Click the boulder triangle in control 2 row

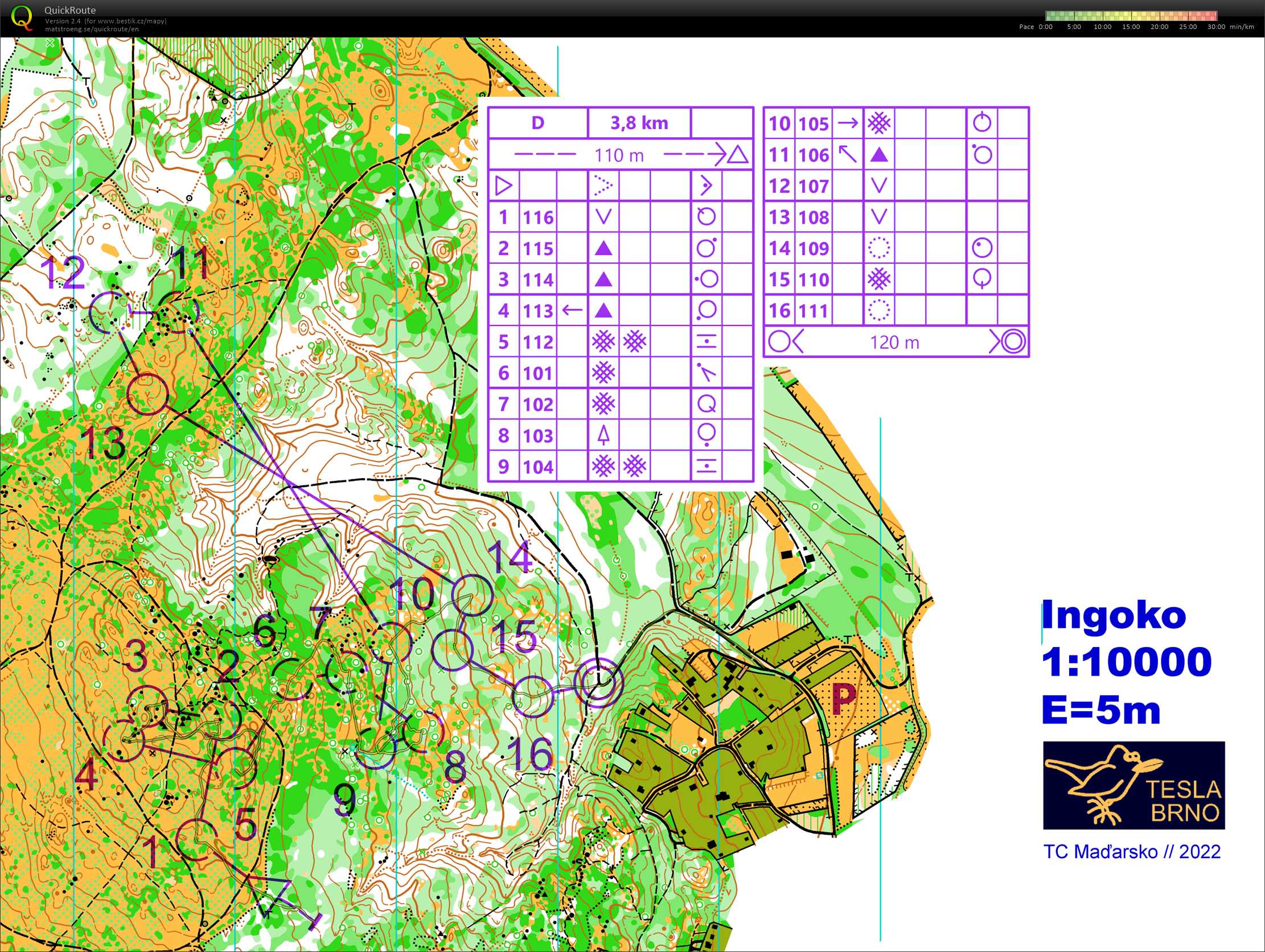pos(603,249)
